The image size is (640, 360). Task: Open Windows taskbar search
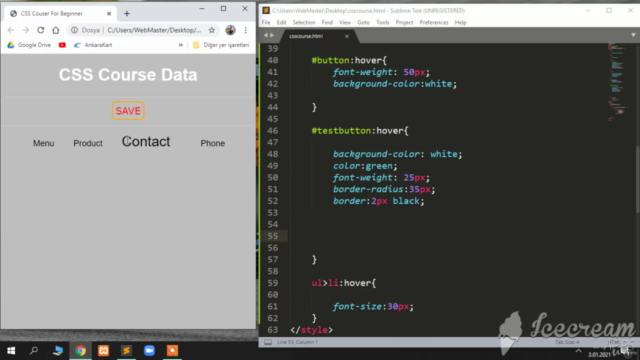34,351
